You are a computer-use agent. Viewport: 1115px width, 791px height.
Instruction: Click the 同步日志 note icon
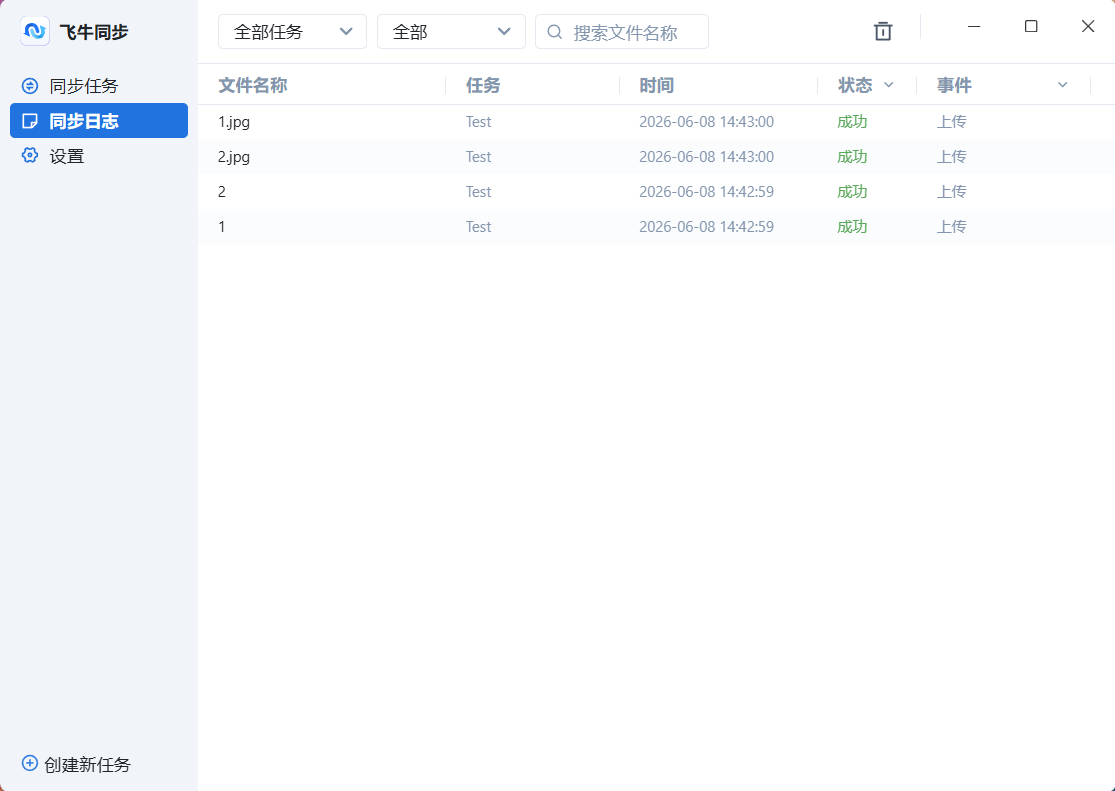point(30,121)
